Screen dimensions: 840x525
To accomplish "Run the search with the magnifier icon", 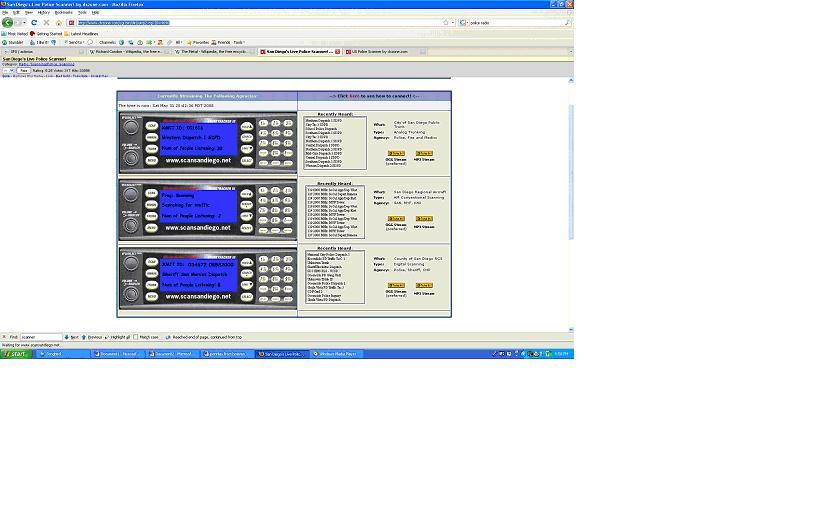I will (567, 22).
